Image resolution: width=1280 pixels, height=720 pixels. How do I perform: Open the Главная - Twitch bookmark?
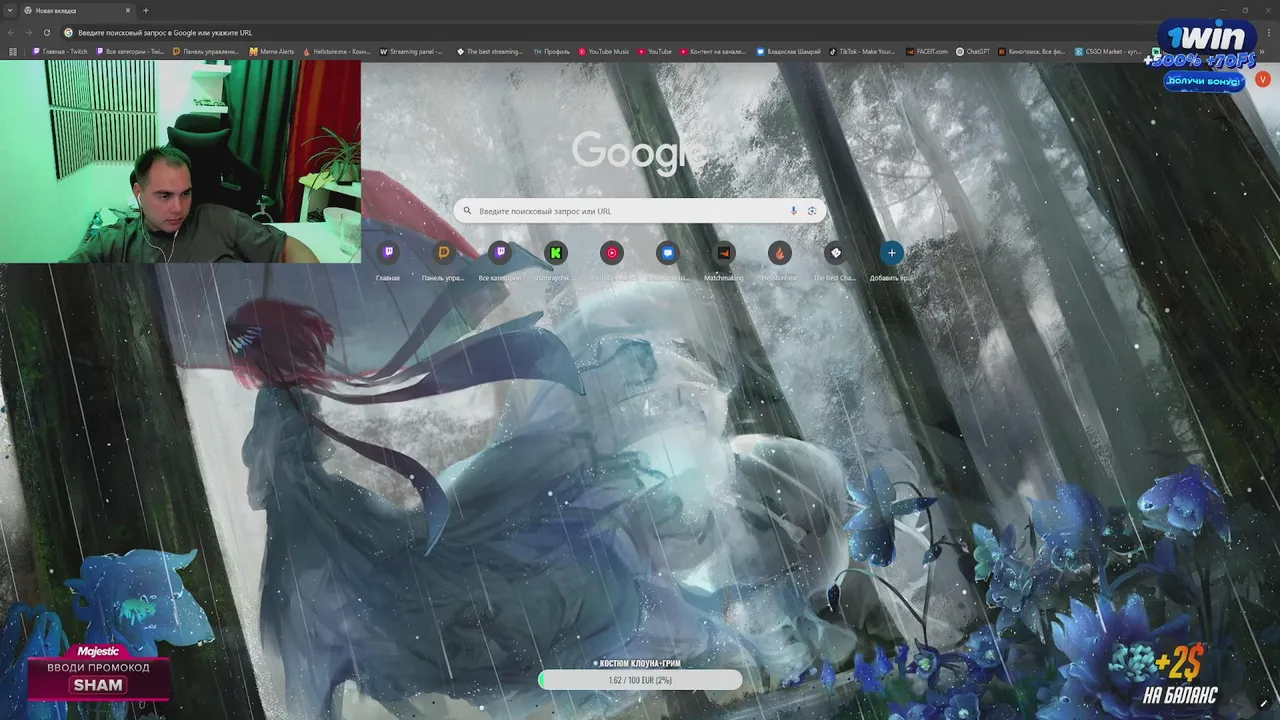pyautogui.click(x=61, y=51)
